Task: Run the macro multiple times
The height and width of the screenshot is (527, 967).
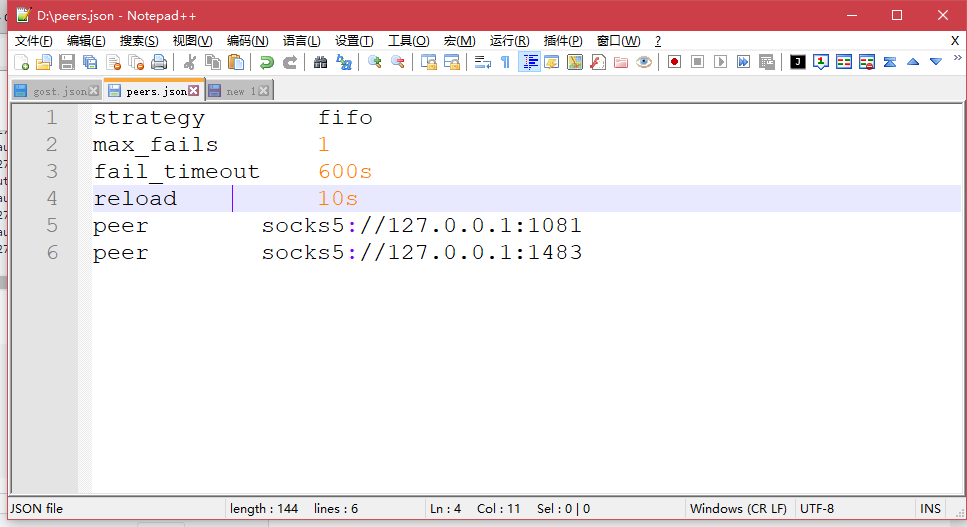Action: 744,62
